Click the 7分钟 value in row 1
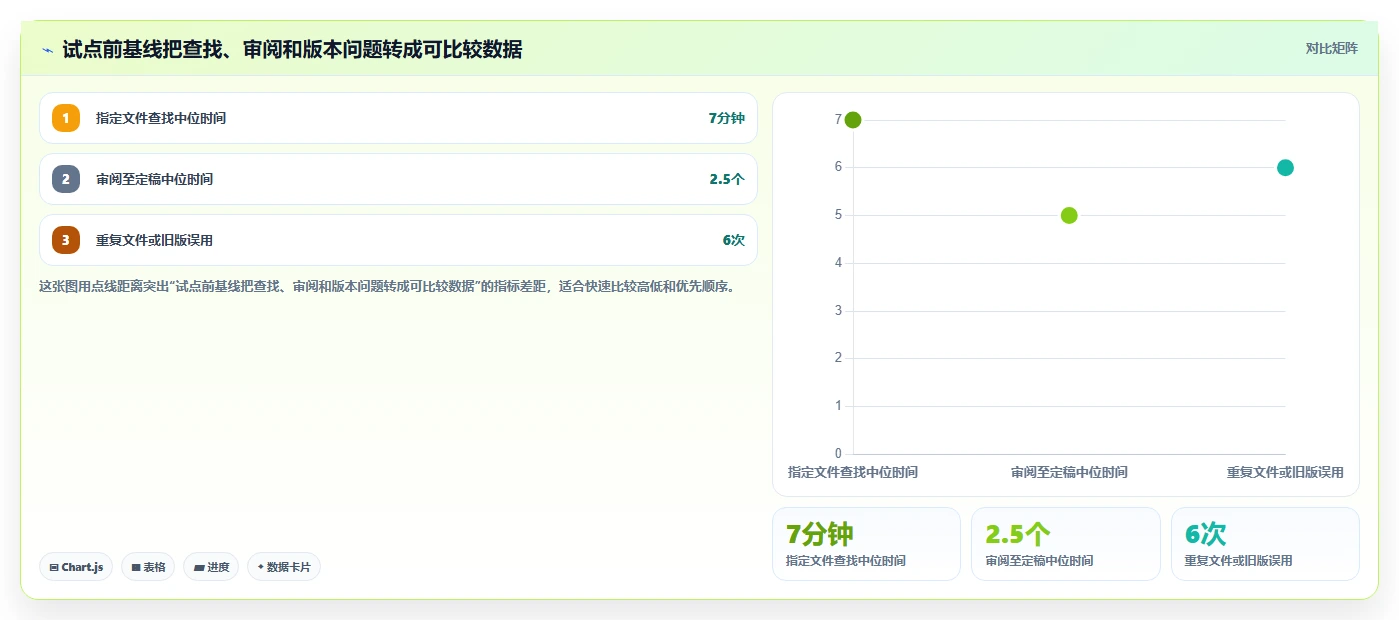 tap(727, 118)
